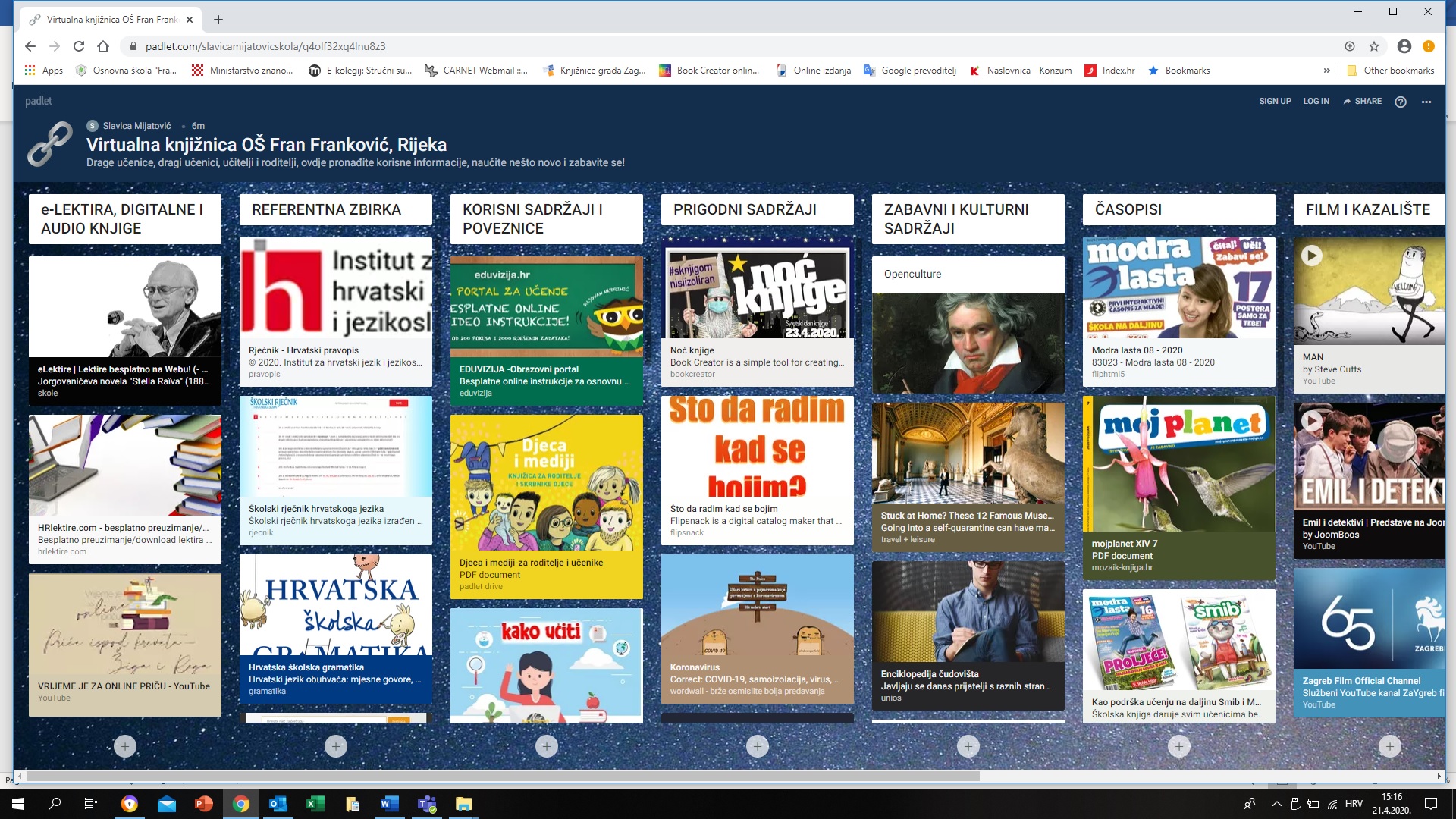1456x819 pixels.
Task: Open the taskbar clock showing 15:16
Action: pos(1392,804)
